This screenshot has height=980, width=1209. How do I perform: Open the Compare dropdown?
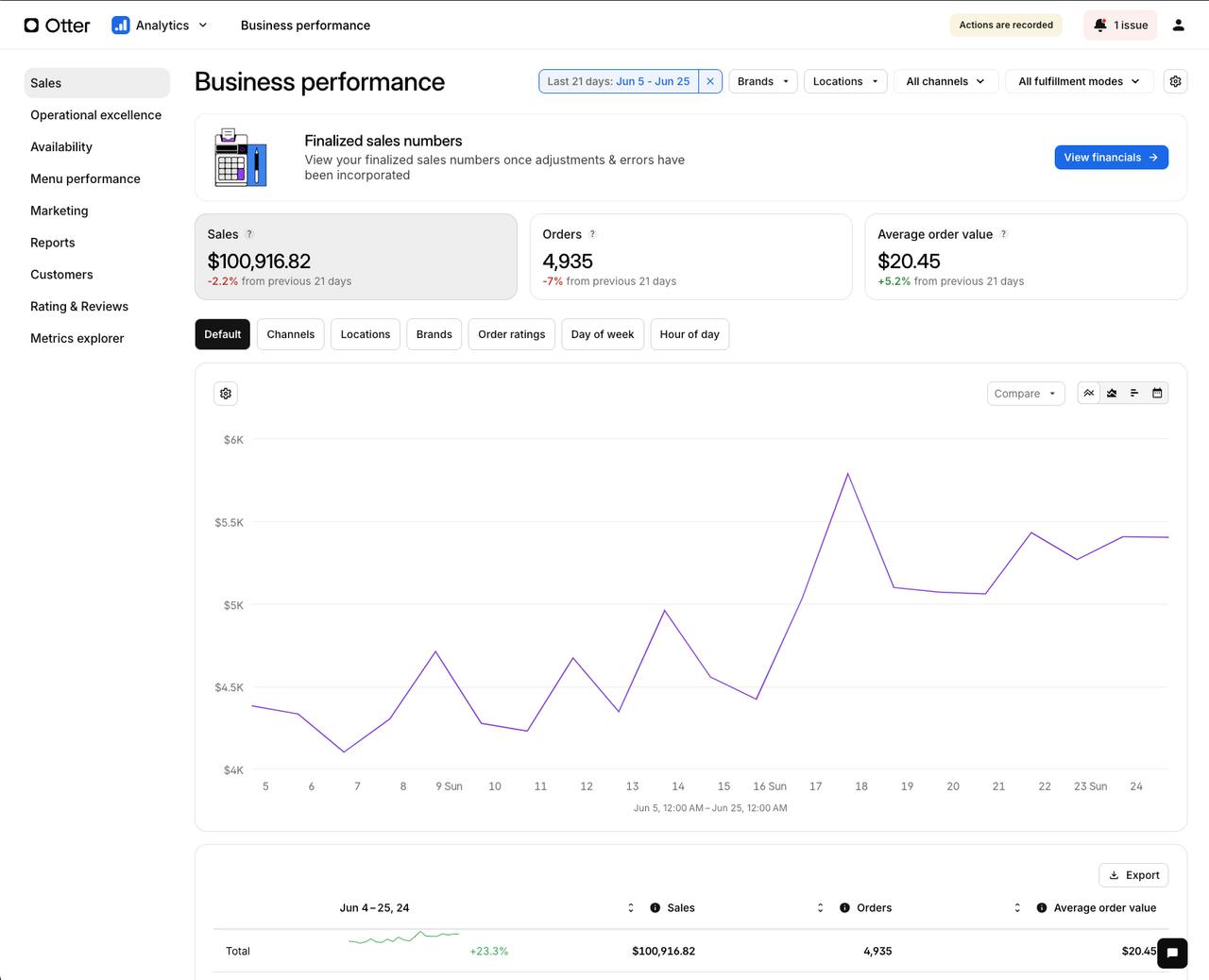coord(1025,393)
